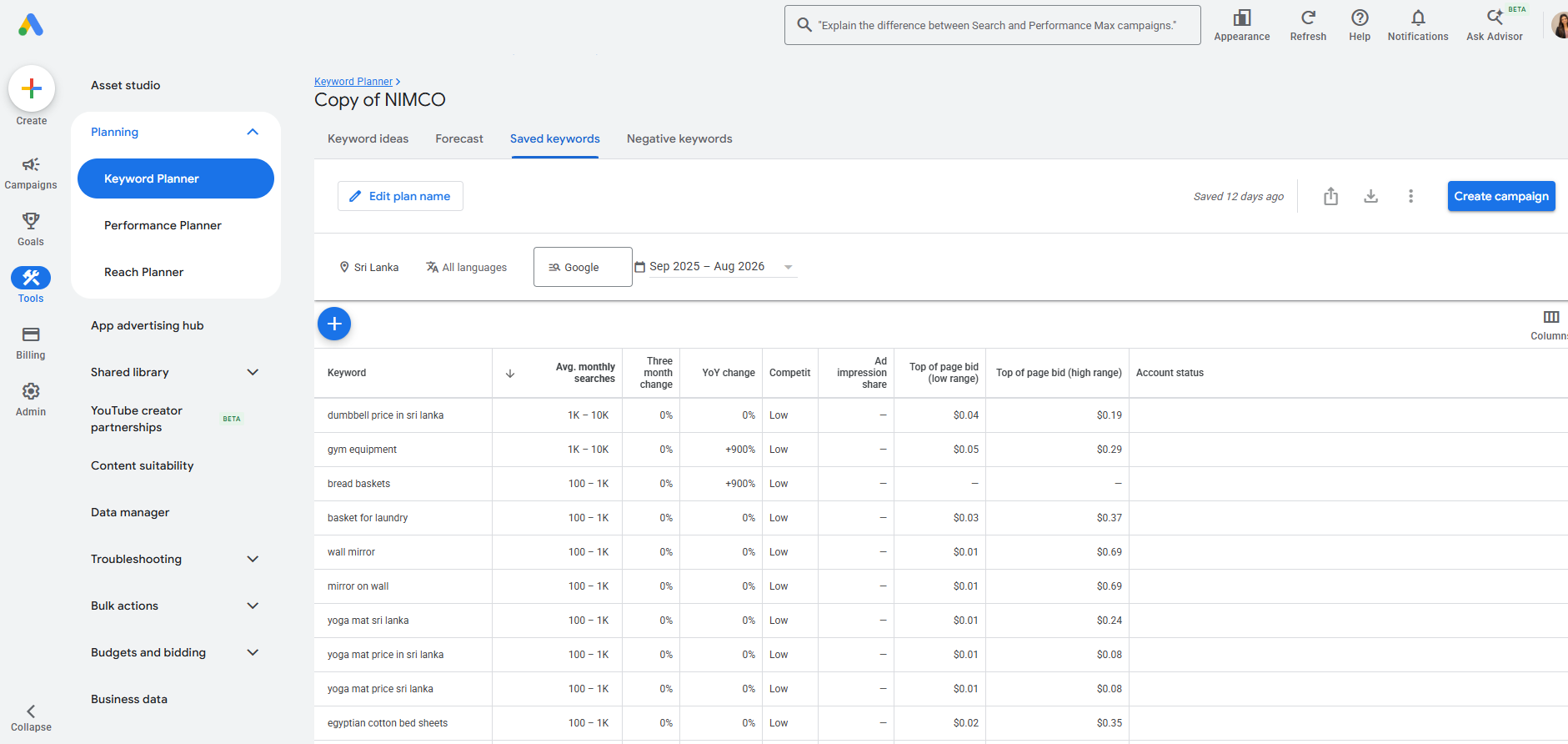Open the Sep 2025 – Aug 2026 date dropdown
Image resolution: width=1568 pixels, height=744 pixels.
tap(715, 267)
